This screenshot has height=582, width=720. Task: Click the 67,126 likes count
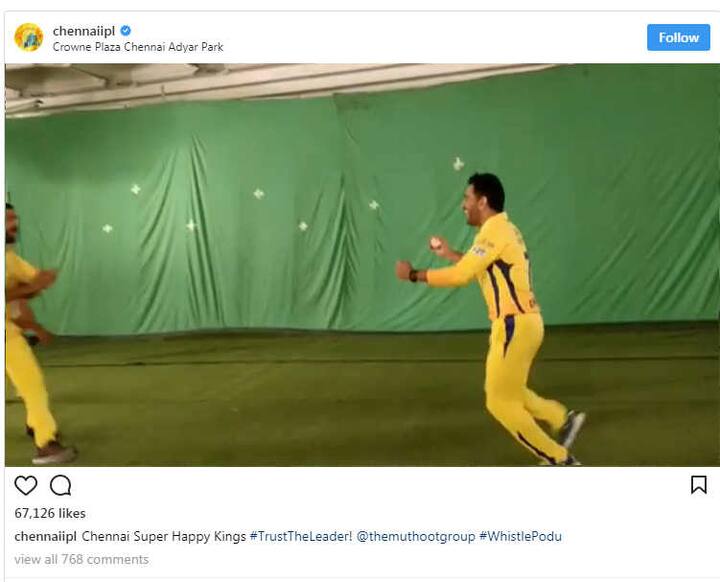click(x=50, y=513)
